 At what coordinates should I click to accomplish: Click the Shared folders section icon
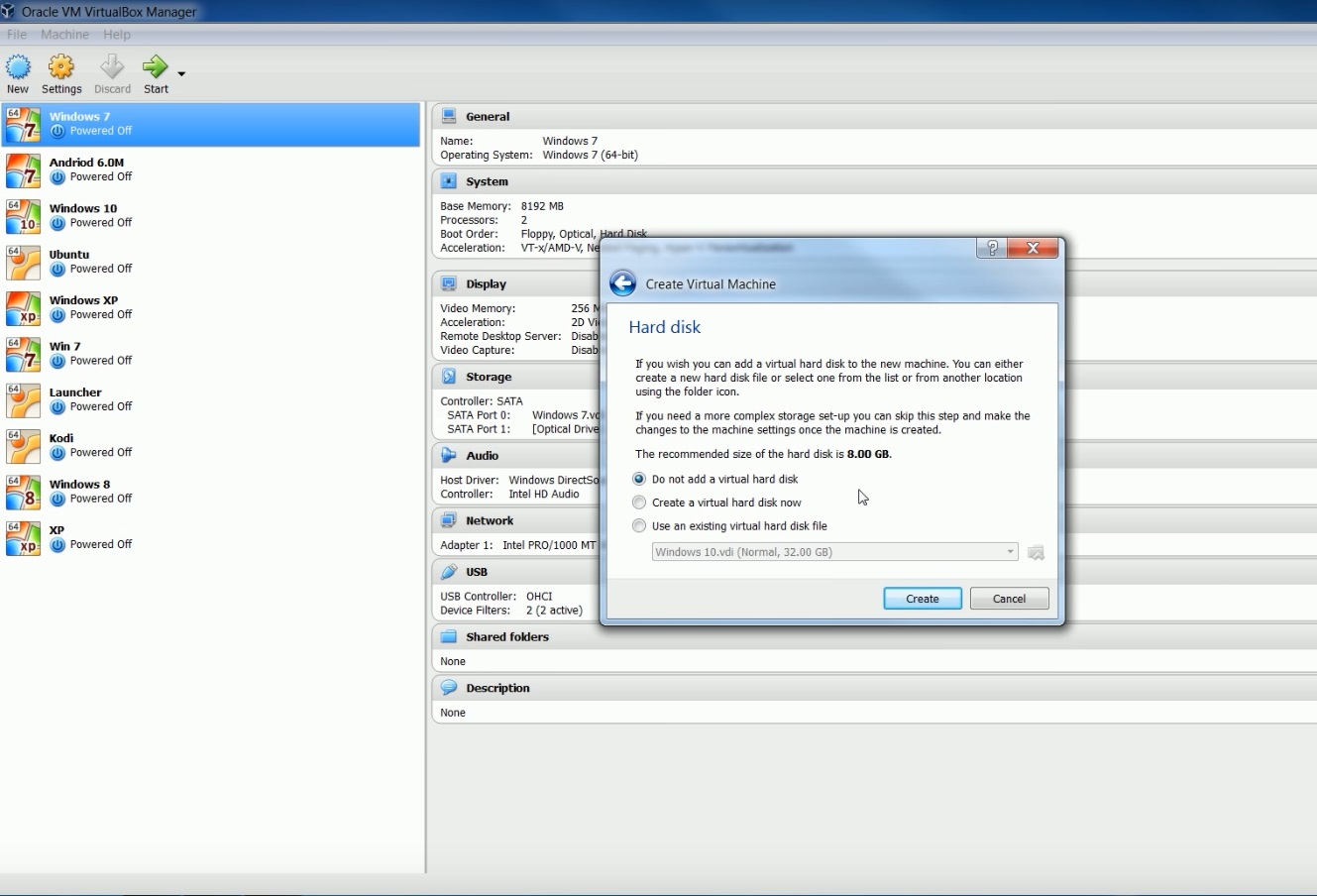coord(449,636)
